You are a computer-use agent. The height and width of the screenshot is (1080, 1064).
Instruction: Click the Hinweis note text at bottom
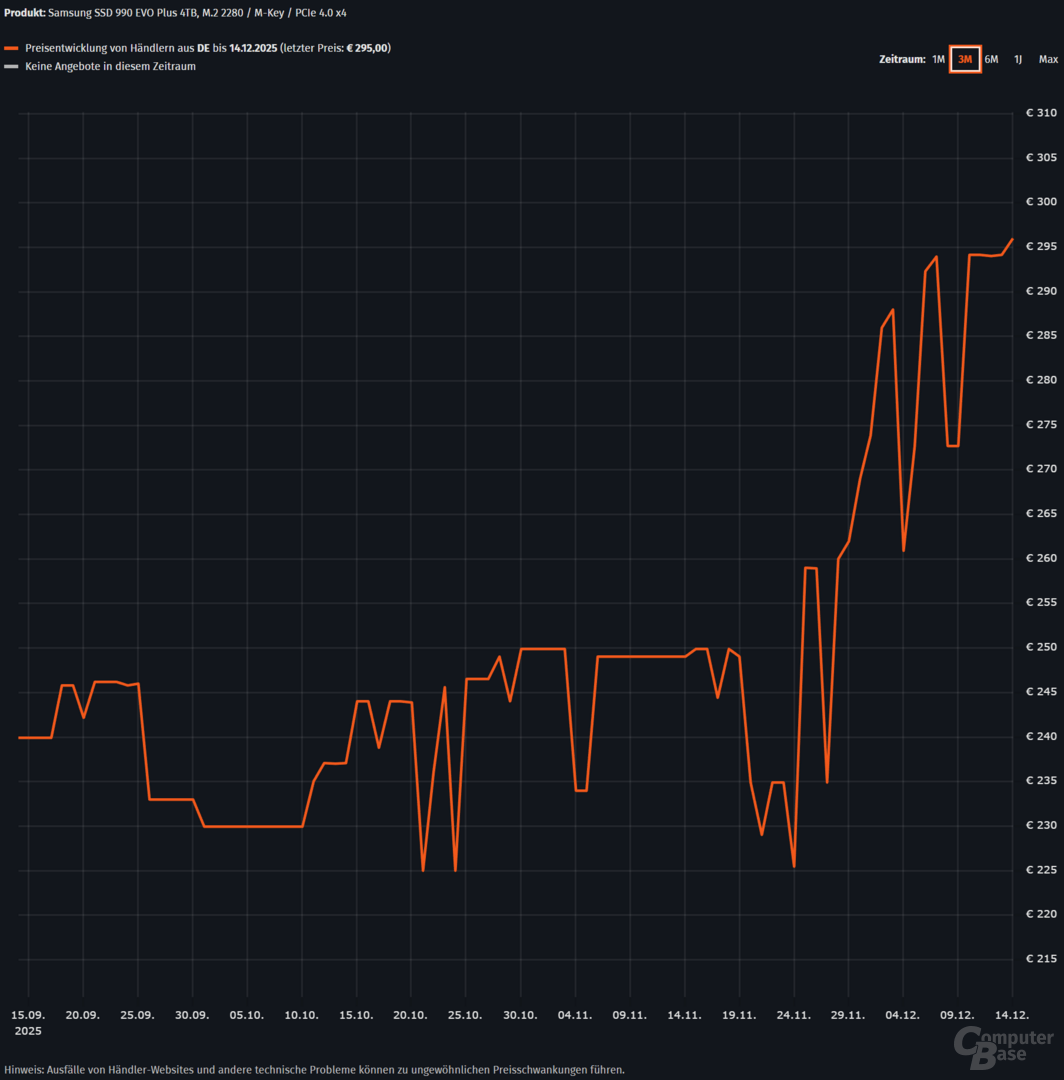click(314, 1069)
